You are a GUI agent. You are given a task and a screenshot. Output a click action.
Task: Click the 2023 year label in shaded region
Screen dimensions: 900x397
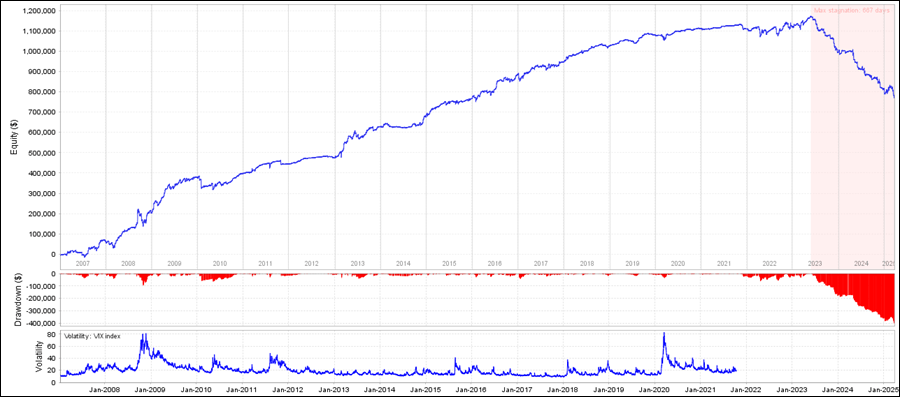tap(815, 263)
